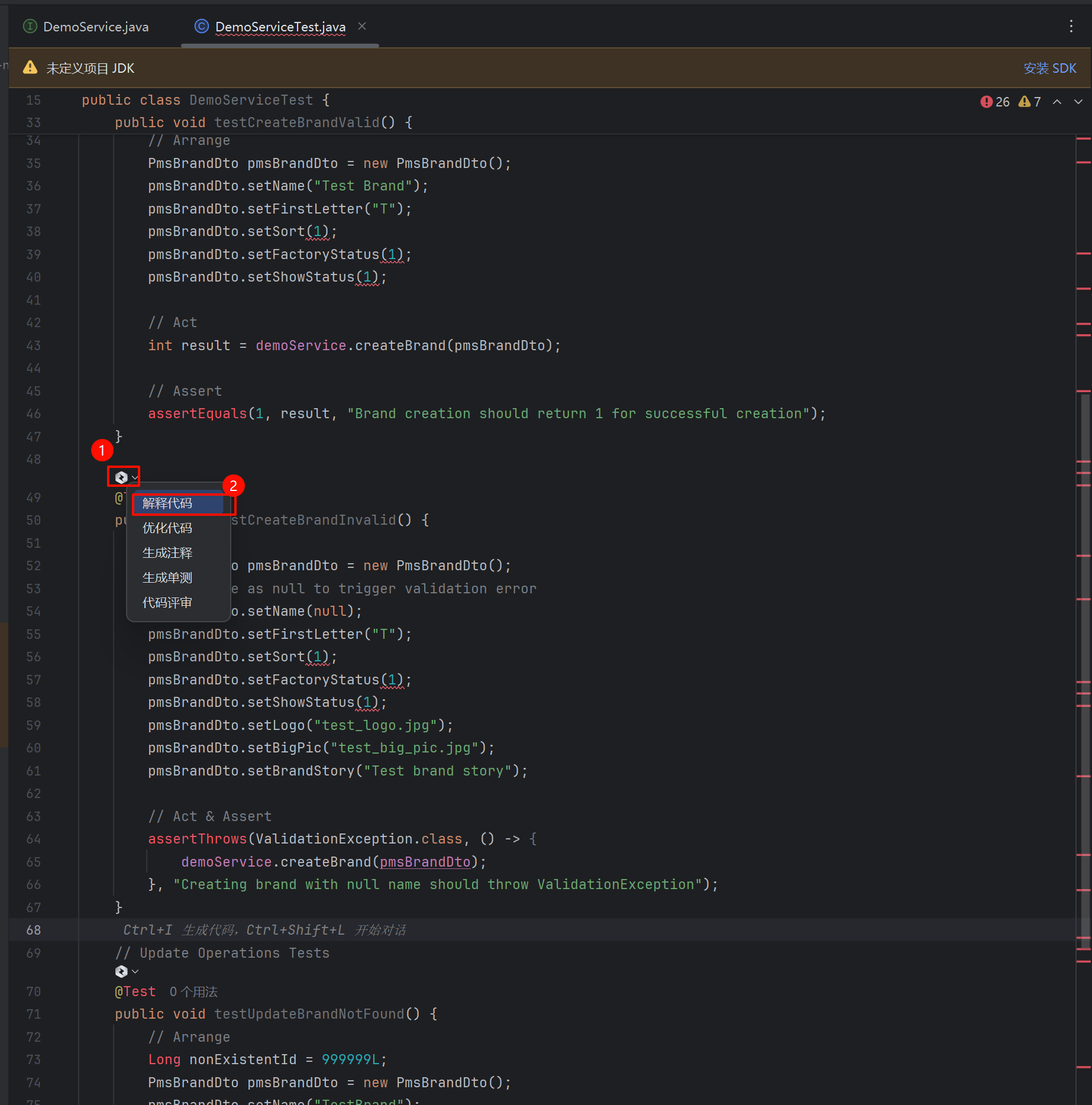Image resolution: width=1092 pixels, height=1105 pixels.
Task: Click the underlined pmsBrandDto argument on line 65
Action: [x=425, y=862]
